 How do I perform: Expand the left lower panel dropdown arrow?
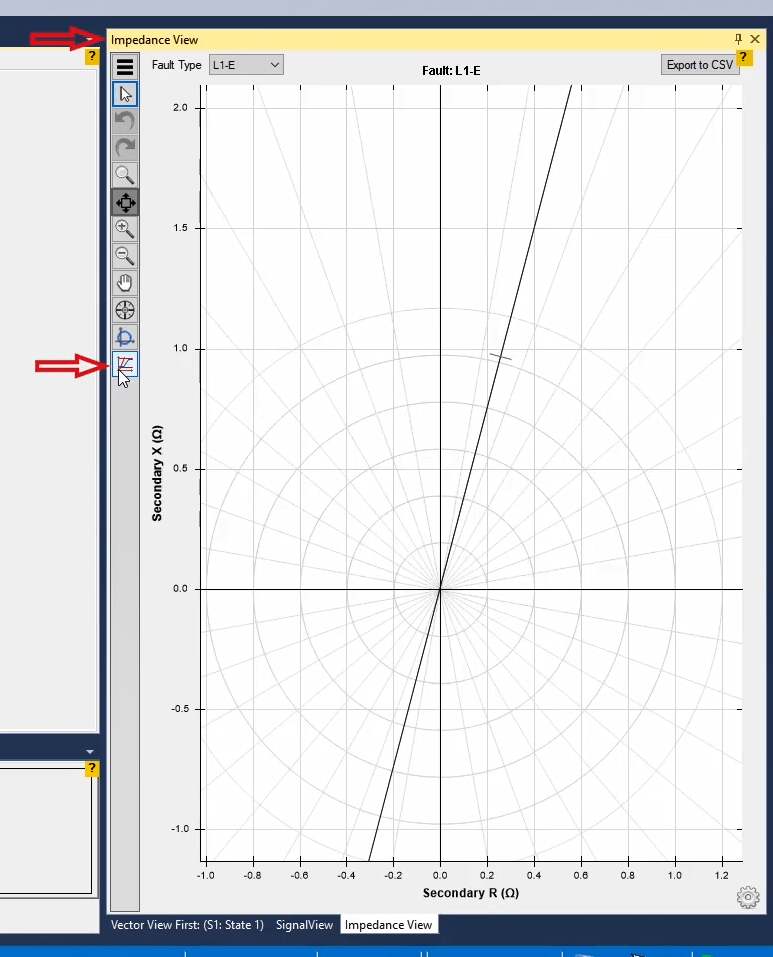point(90,751)
